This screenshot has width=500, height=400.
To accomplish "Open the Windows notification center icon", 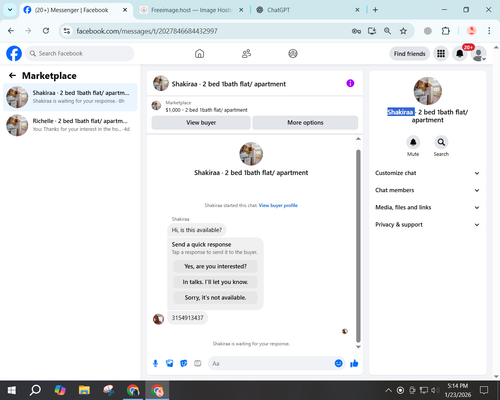I will click(484, 390).
